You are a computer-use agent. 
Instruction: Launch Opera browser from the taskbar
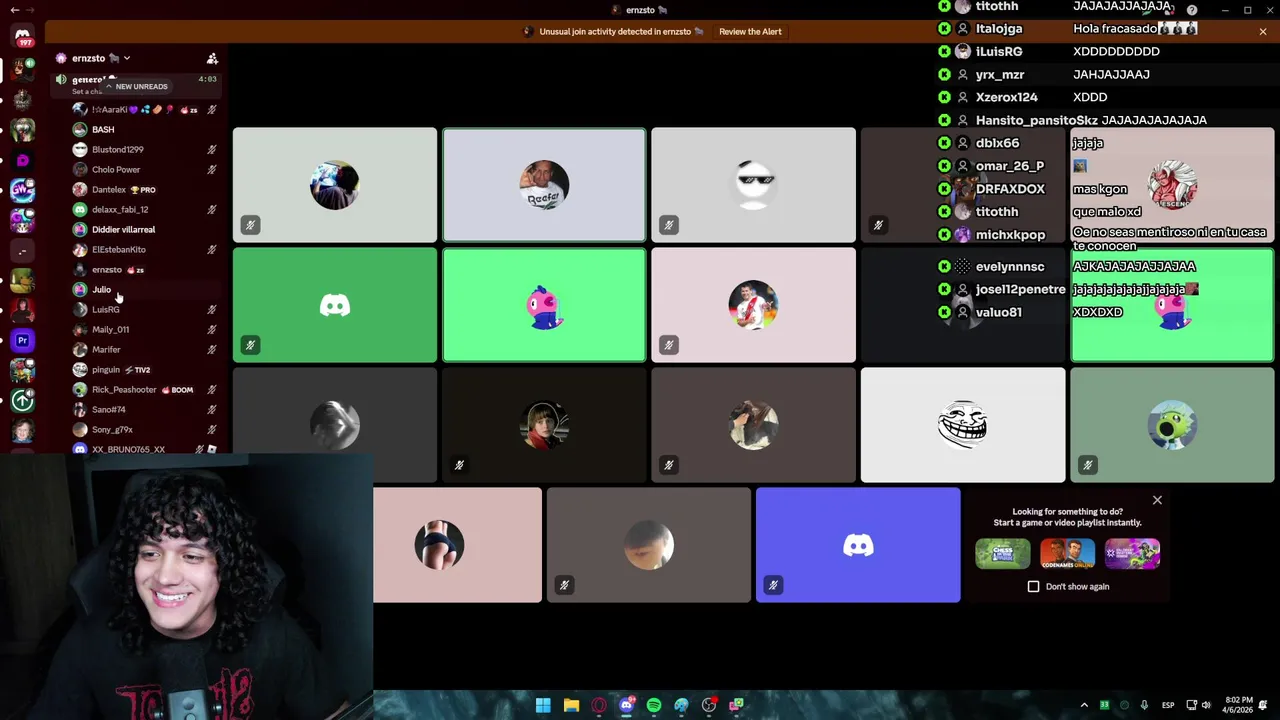(599, 705)
